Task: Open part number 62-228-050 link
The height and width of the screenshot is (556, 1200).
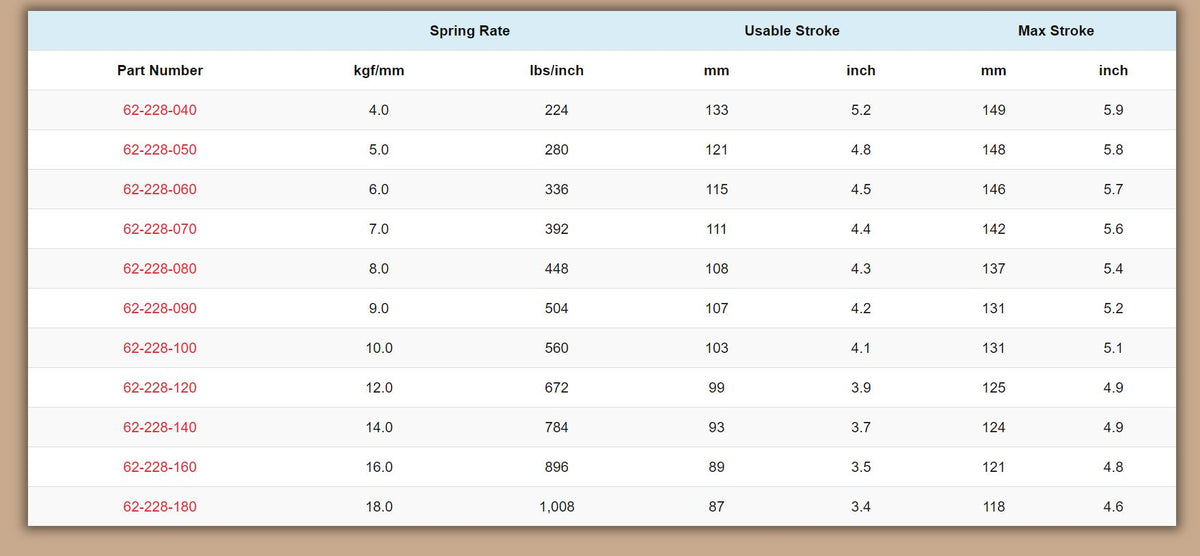Action: click(x=160, y=150)
